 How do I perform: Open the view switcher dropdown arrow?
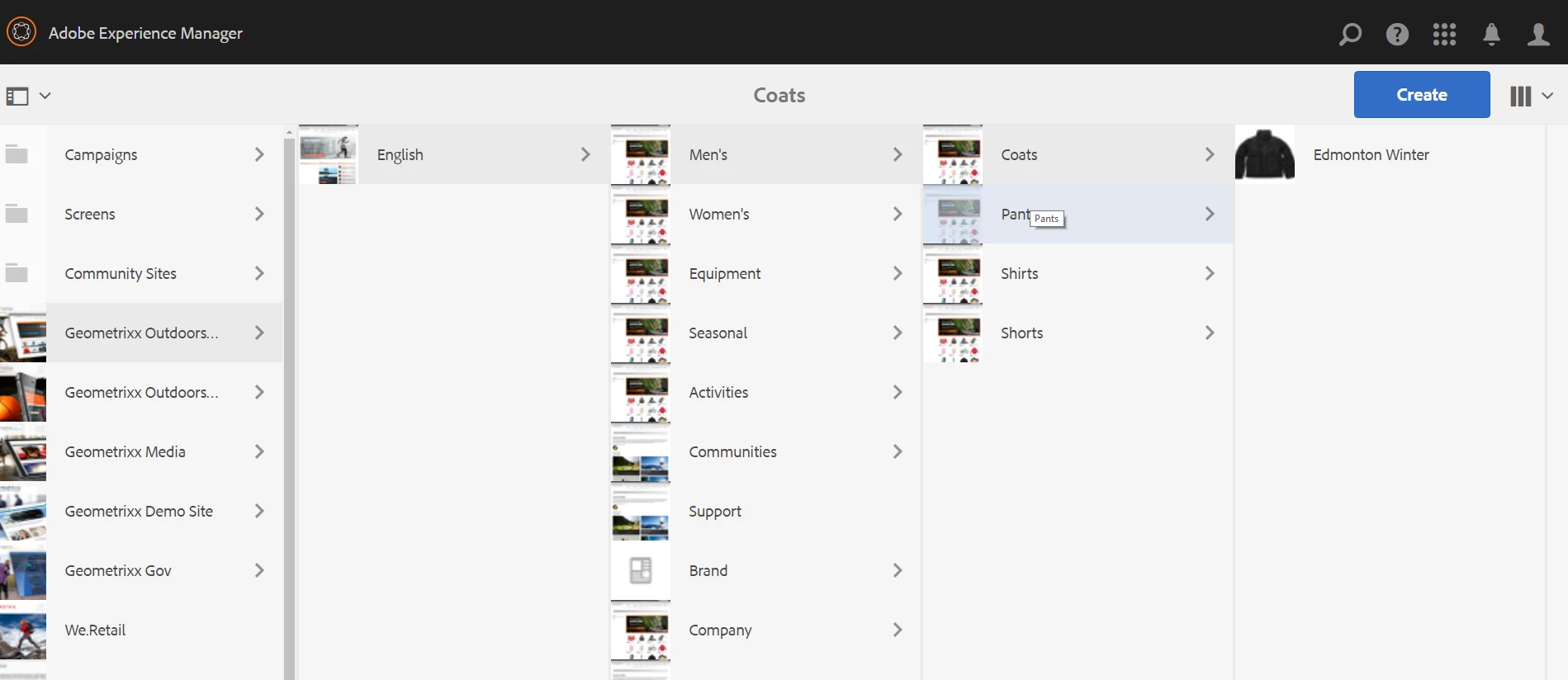tap(1547, 96)
